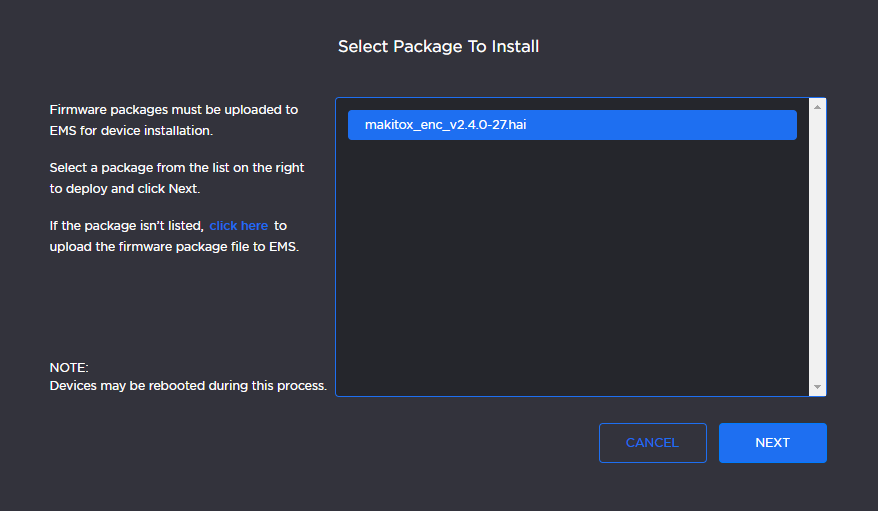Click blank space right of the package name
The height and width of the screenshot is (511, 878).
[680, 125]
